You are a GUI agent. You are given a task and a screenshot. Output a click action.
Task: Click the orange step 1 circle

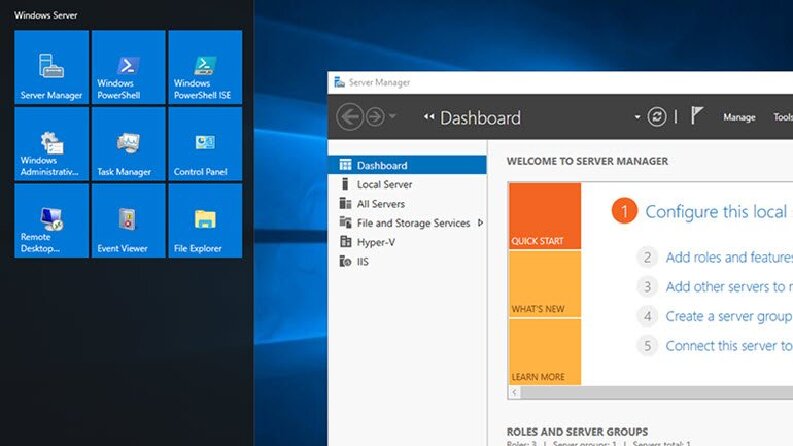[x=624, y=211]
